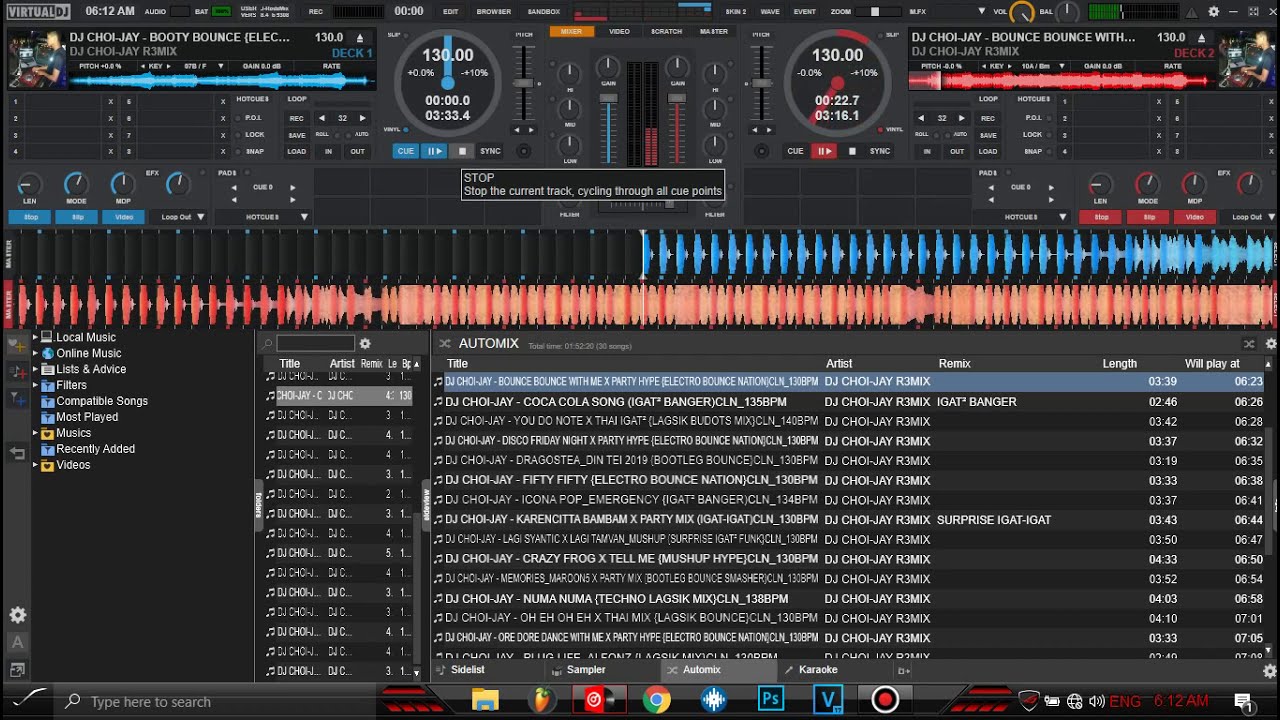Expand the Musics folder
The width and height of the screenshot is (1280, 720).
coord(35,433)
